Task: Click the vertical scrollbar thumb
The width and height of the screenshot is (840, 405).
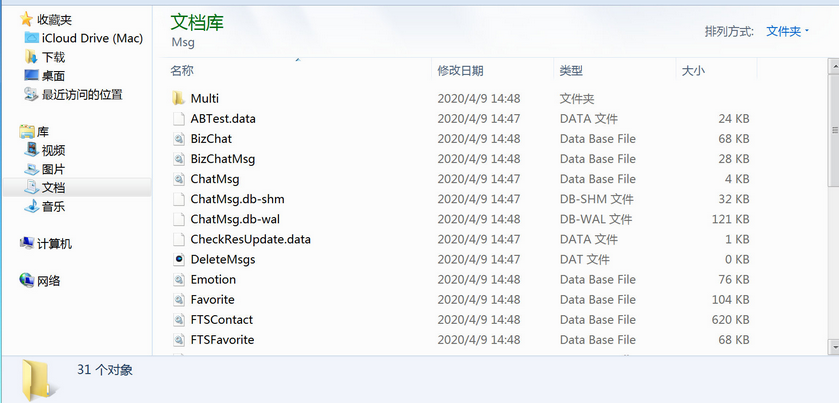Action: (834, 130)
